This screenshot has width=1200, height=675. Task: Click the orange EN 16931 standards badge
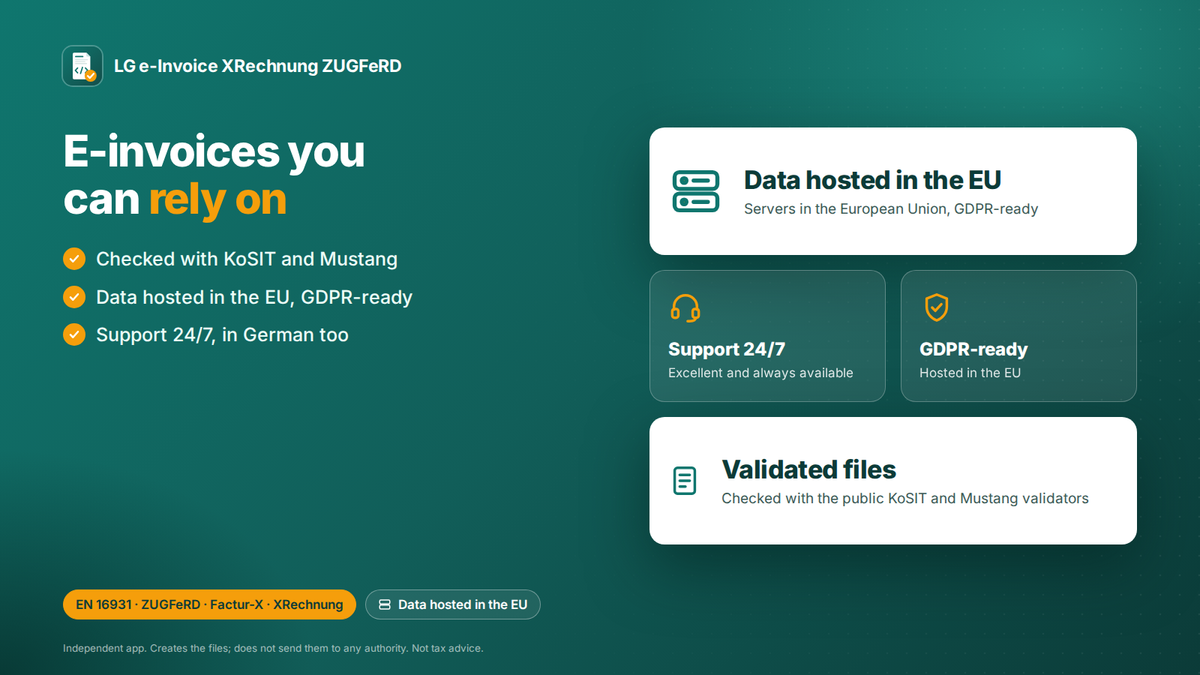coord(209,604)
